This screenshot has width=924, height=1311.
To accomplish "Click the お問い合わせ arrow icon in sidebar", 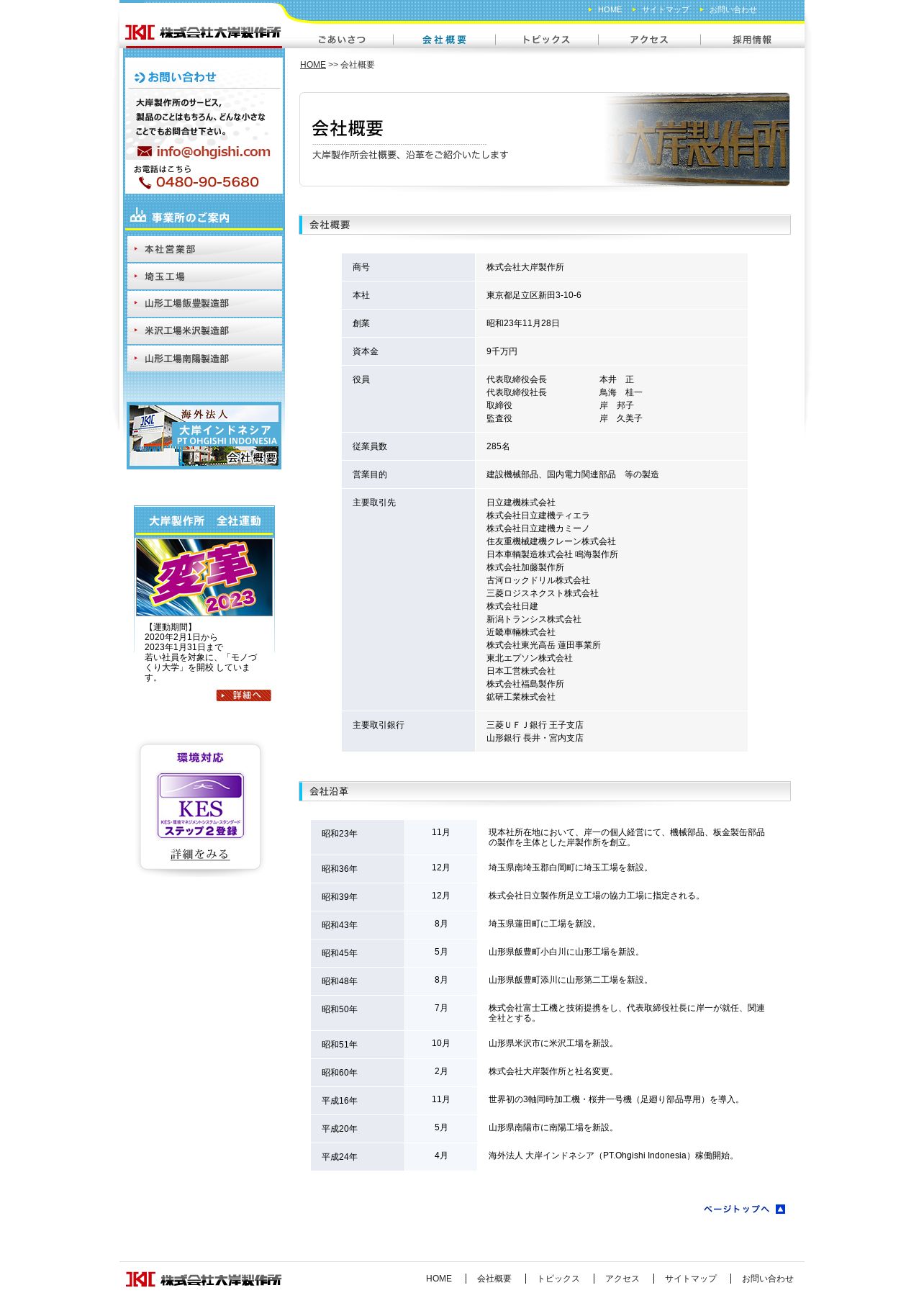I will pyautogui.click(x=140, y=77).
